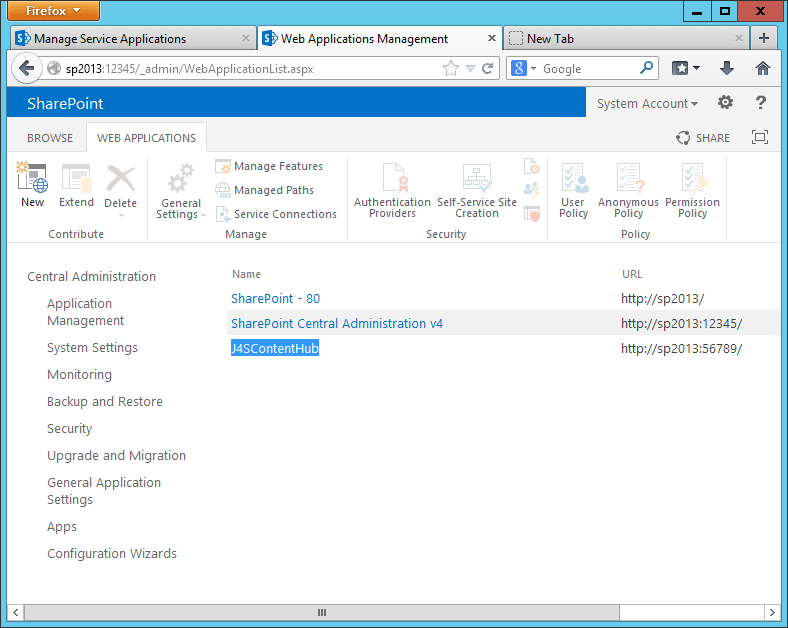
Task: Open Apps in the left navigation
Action: tap(62, 527)
